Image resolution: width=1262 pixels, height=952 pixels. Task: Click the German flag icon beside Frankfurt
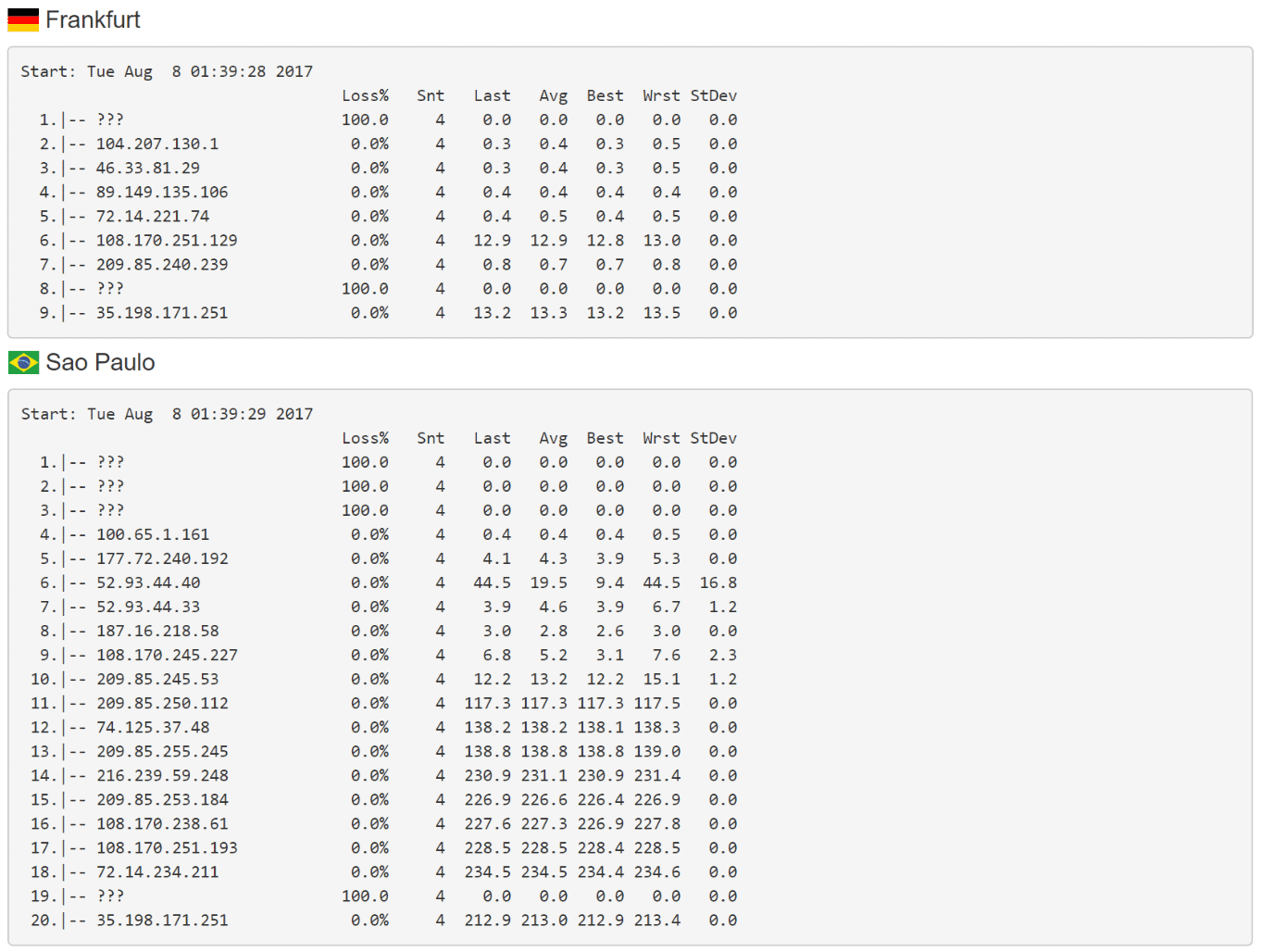point(23,19)
